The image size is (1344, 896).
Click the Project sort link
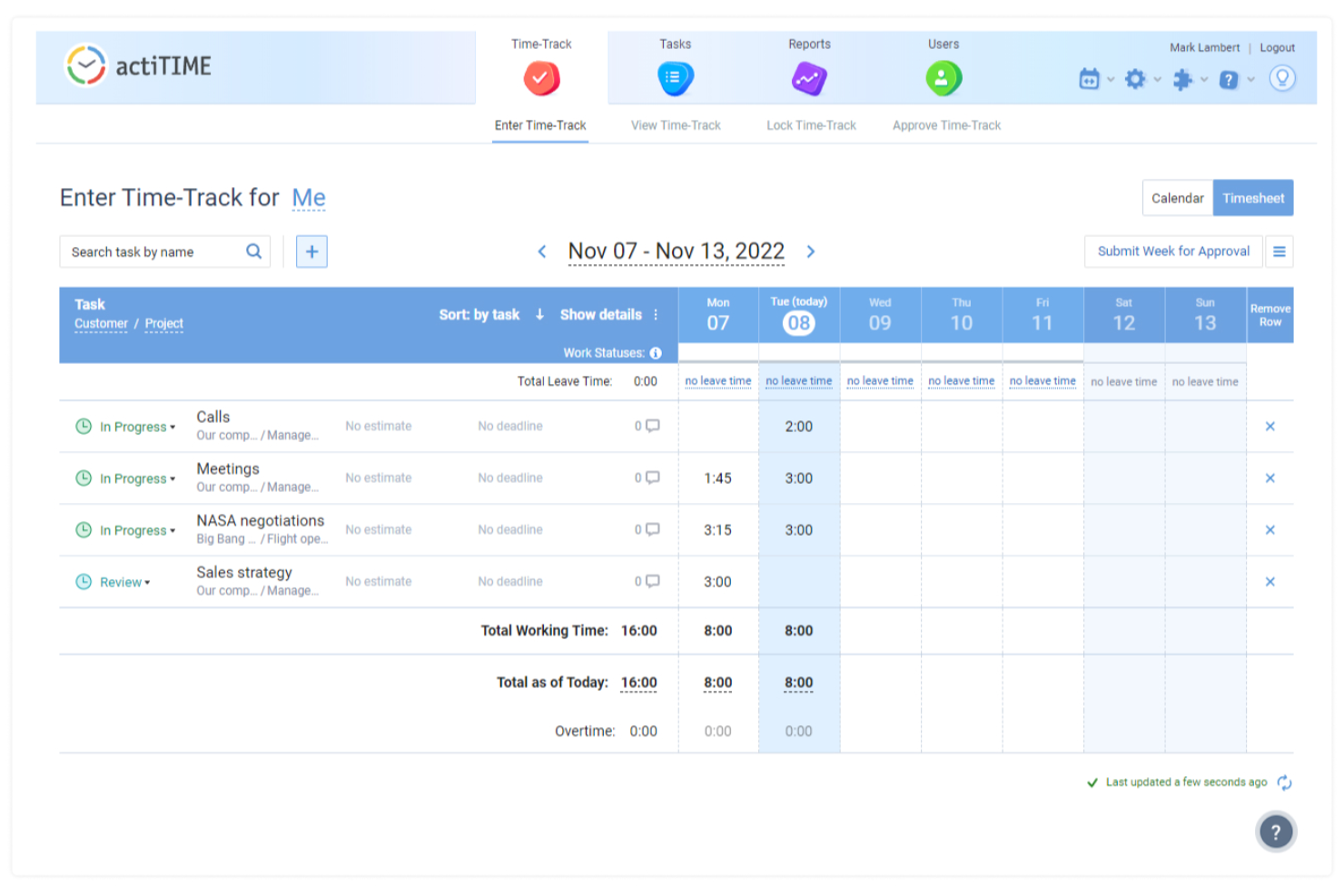163,324
